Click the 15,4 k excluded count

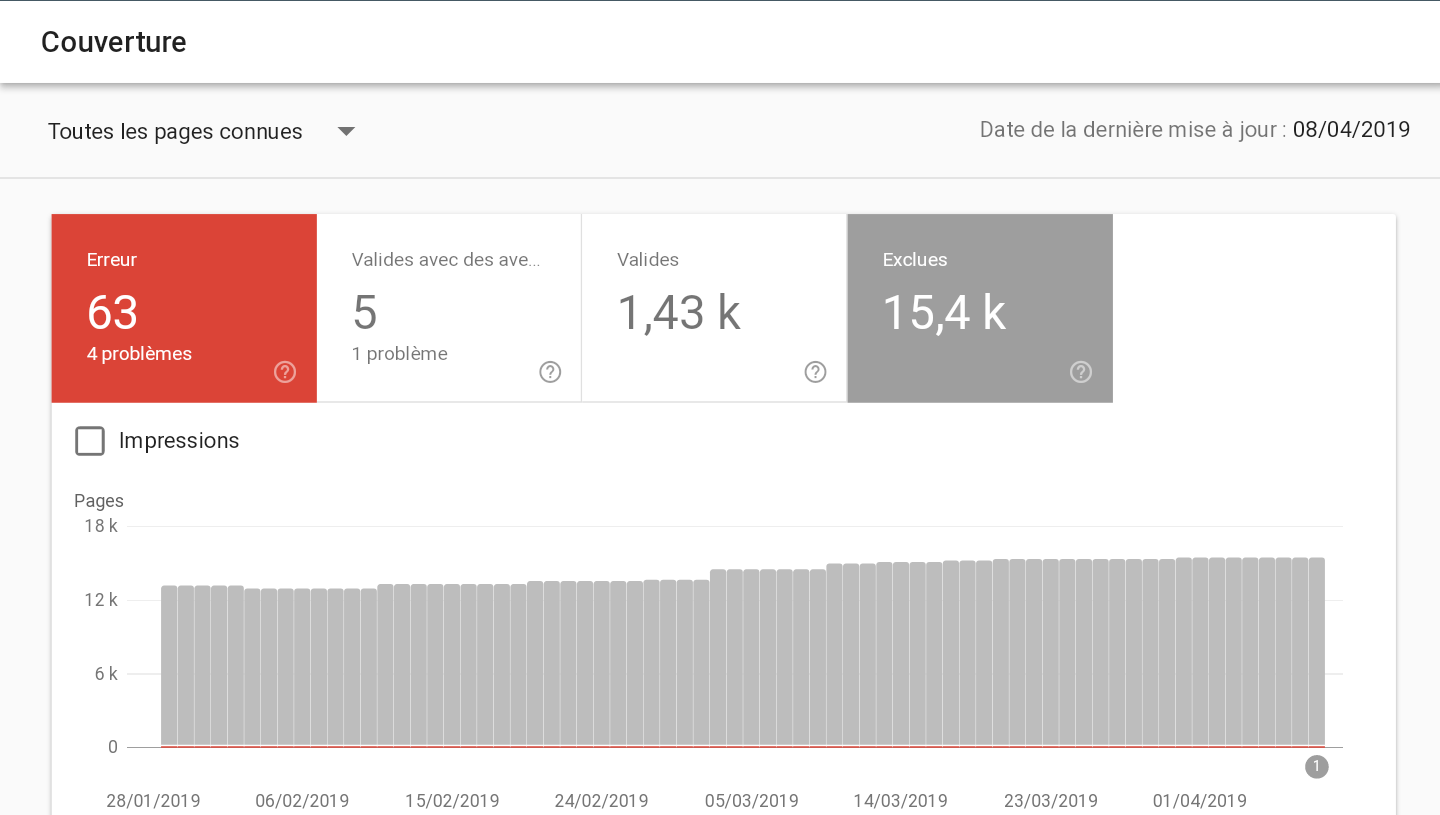pos(944,313)
